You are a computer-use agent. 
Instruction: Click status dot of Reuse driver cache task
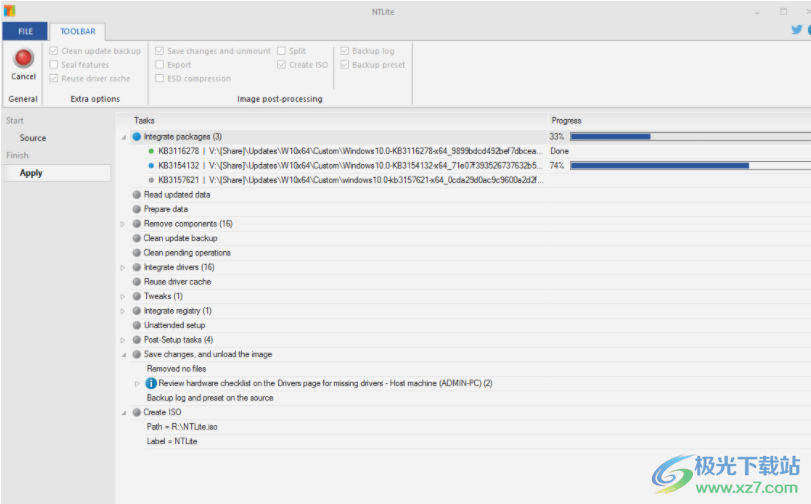(x=137, y=281)
